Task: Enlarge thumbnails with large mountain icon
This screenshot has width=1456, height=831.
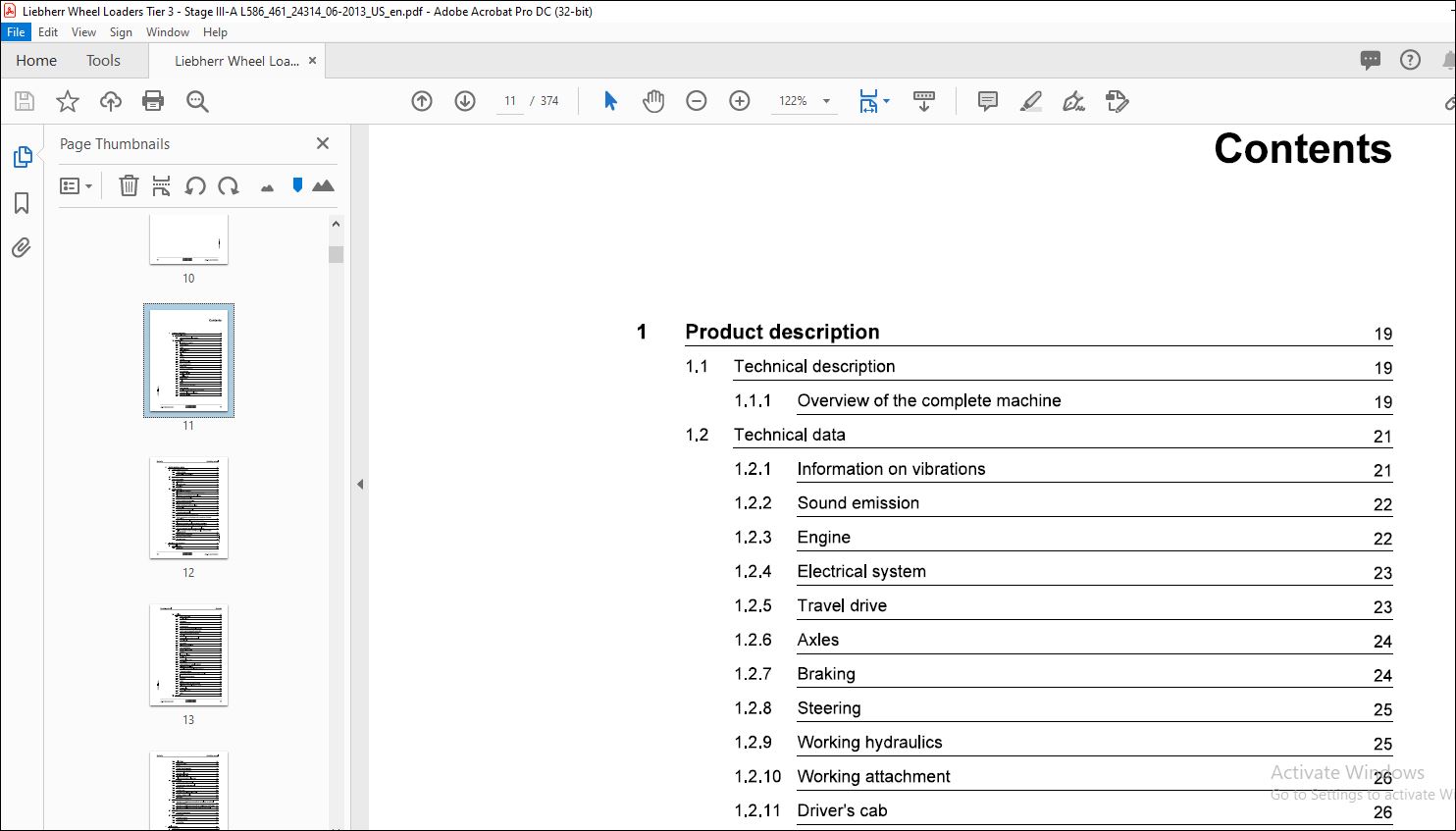Action: click(323, 185)
